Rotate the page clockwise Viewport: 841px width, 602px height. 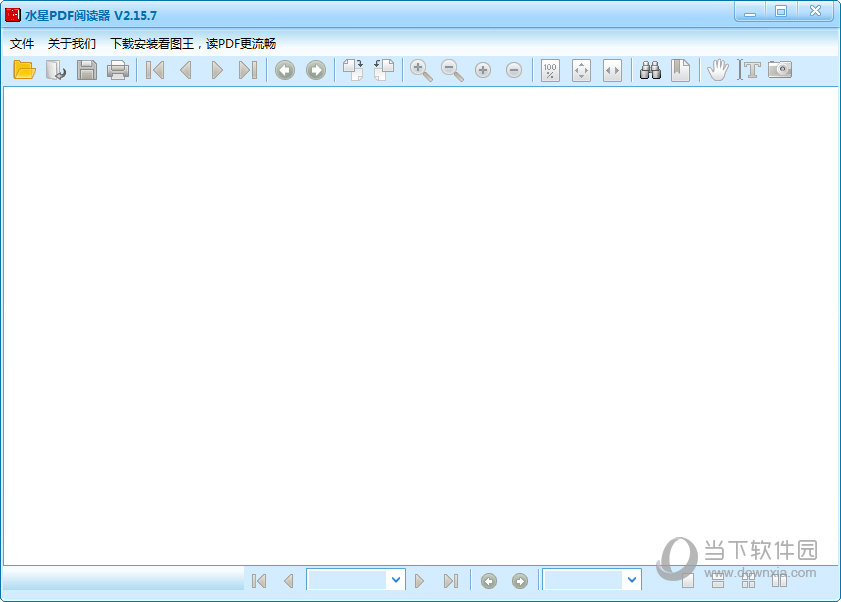coord(353,70)
